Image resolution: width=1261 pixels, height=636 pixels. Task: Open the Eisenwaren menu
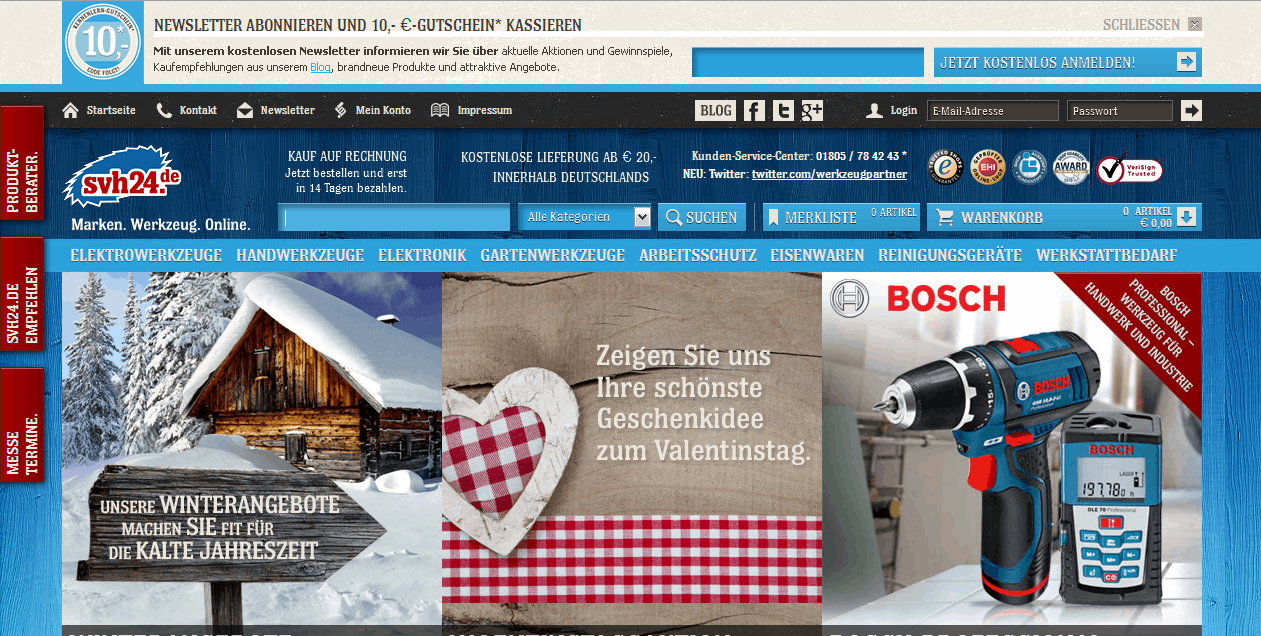click(817, 255)
